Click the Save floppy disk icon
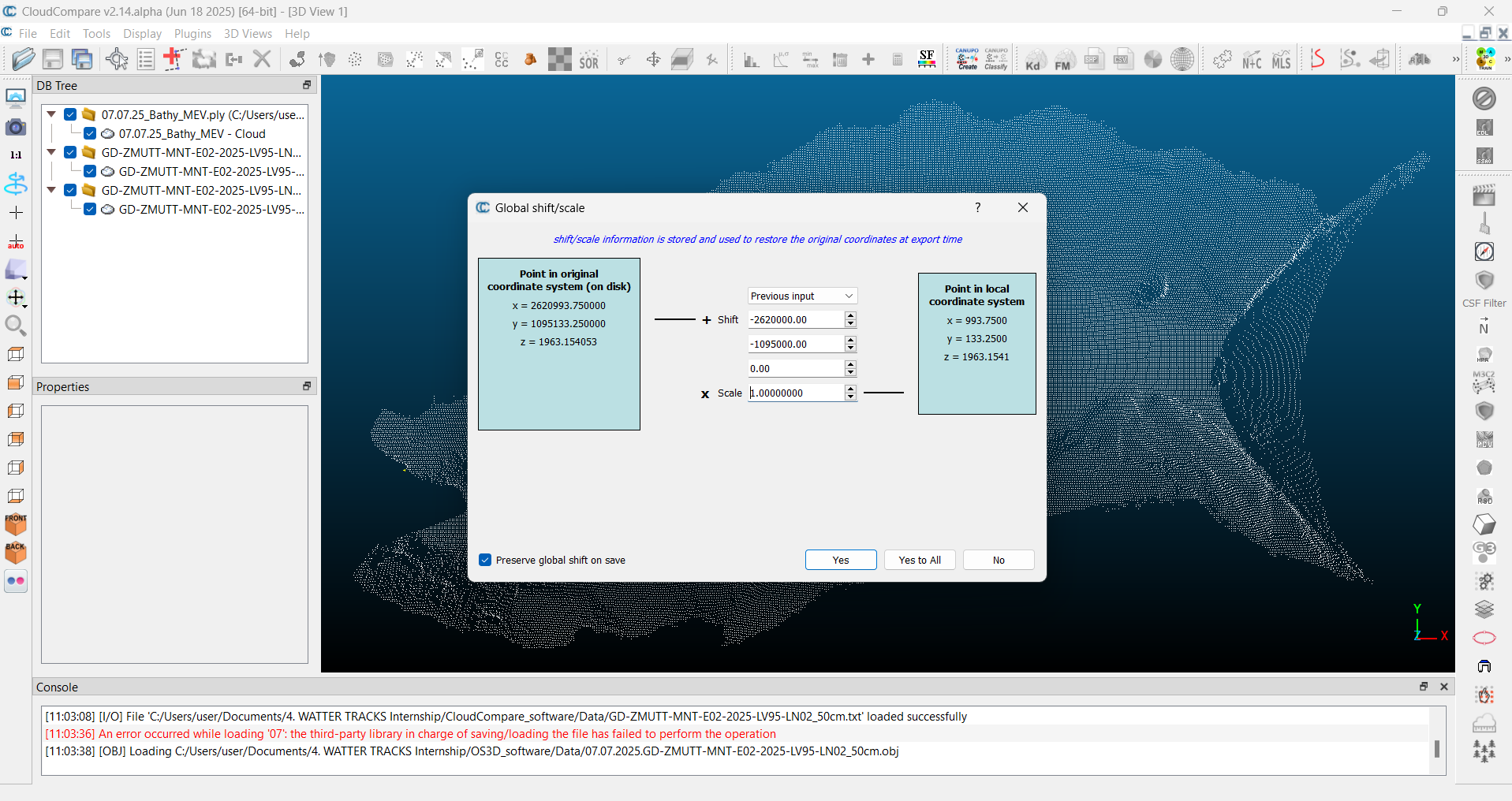This screenshot has width=1512, height=801. coord(53,59)
